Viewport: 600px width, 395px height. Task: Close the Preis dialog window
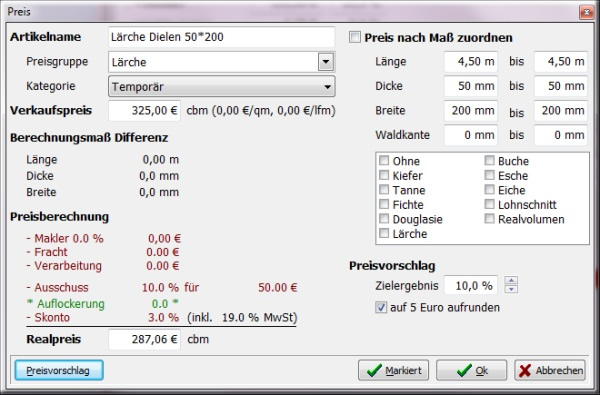pos(586,13)
